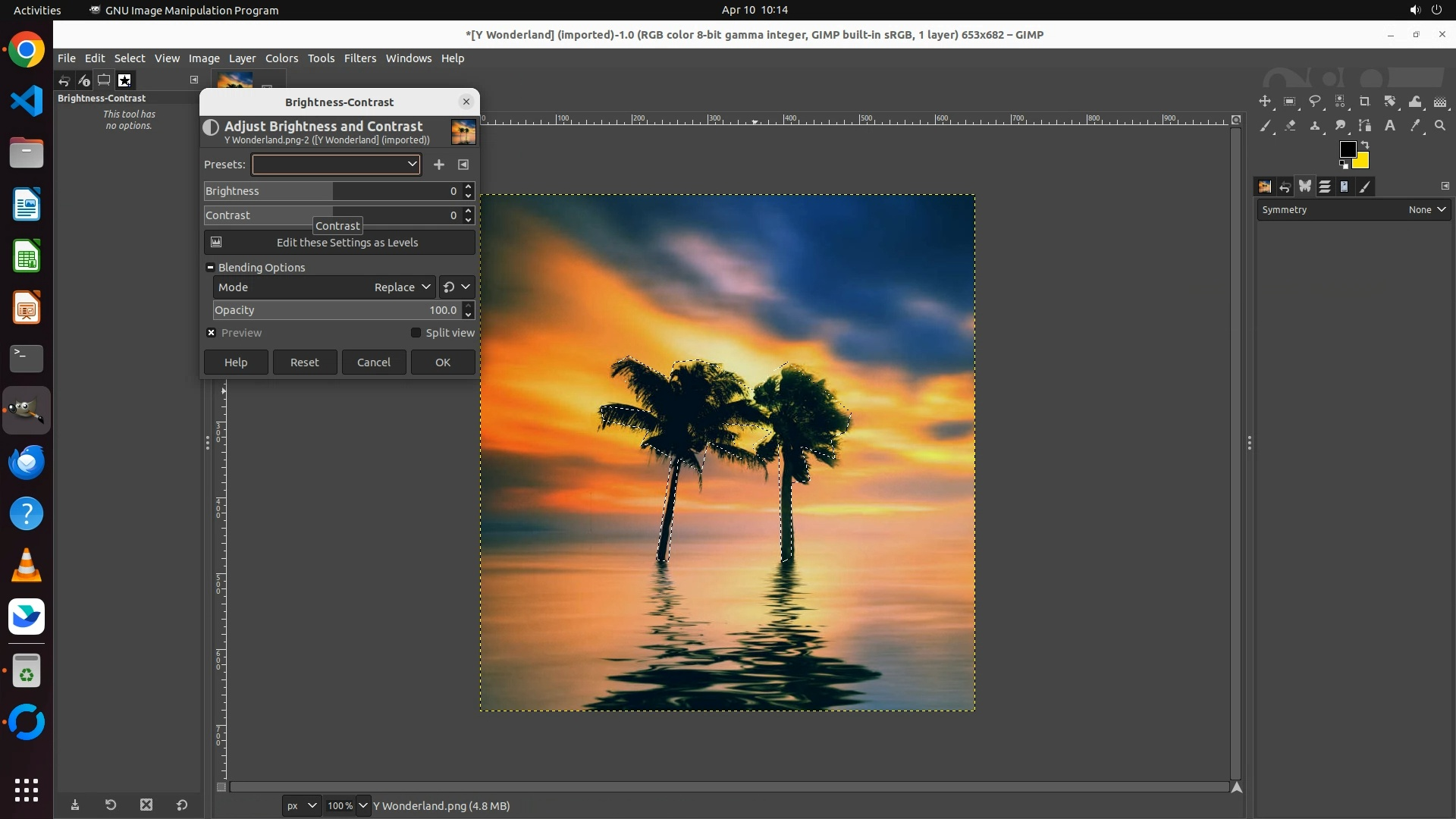Select the Eraser tool

click(x=1290, y=126)
